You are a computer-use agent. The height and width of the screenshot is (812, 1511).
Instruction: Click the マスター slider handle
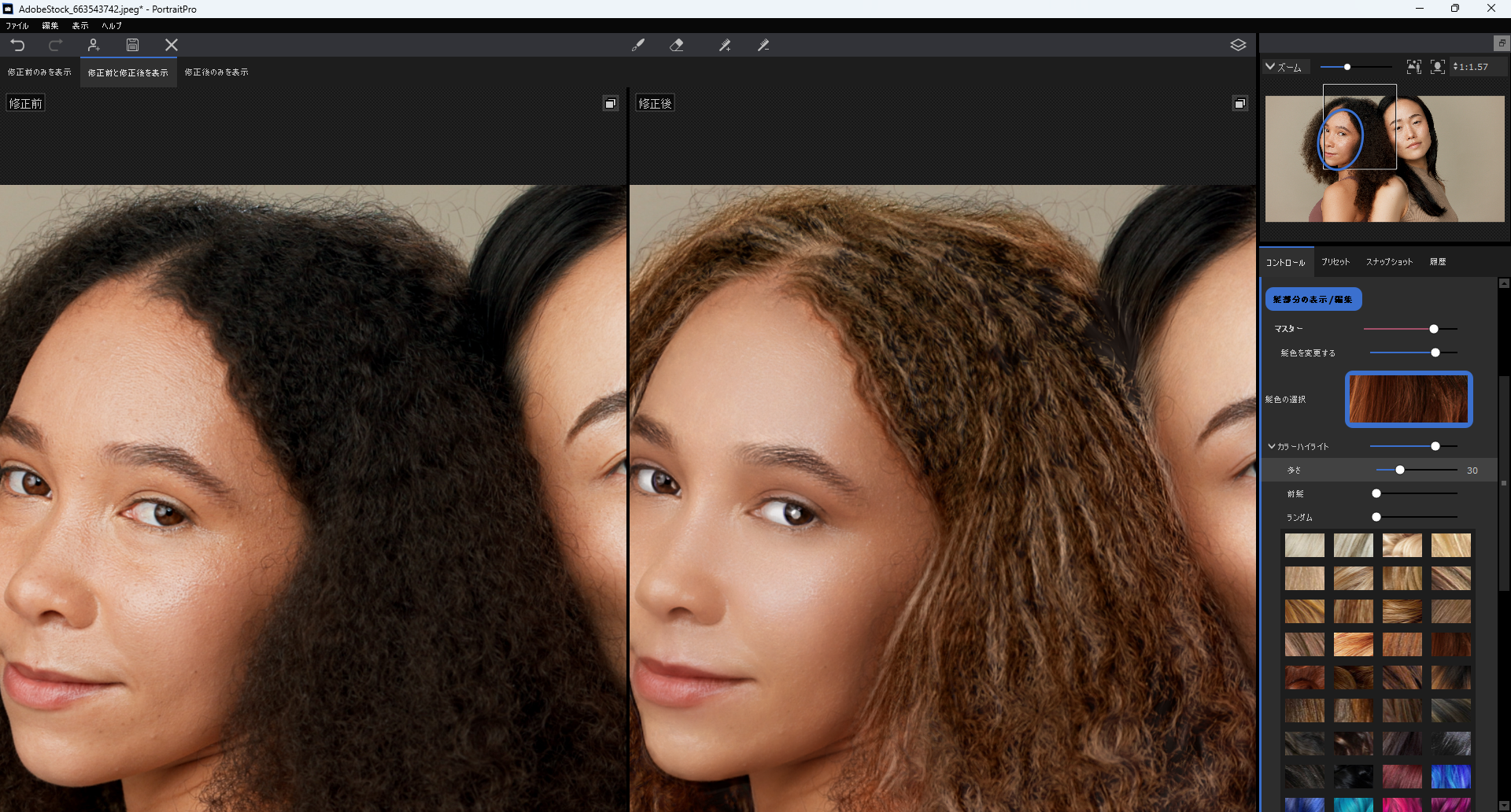[x=1434, y=329]
